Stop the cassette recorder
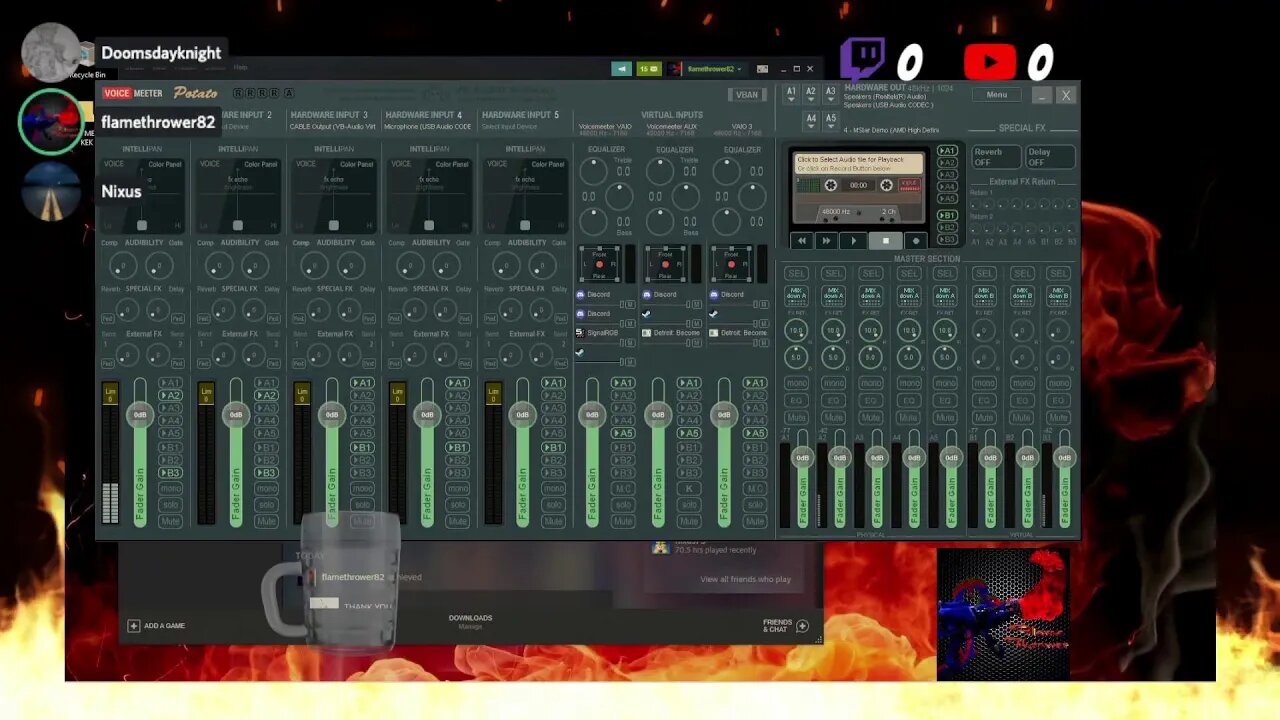1280x720 pixels. tap(885, 240)
